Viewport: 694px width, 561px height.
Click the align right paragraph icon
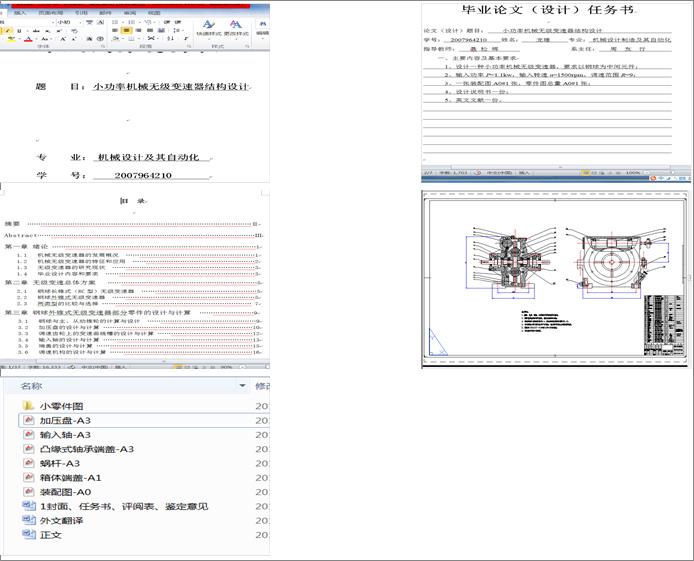point(138,31)
